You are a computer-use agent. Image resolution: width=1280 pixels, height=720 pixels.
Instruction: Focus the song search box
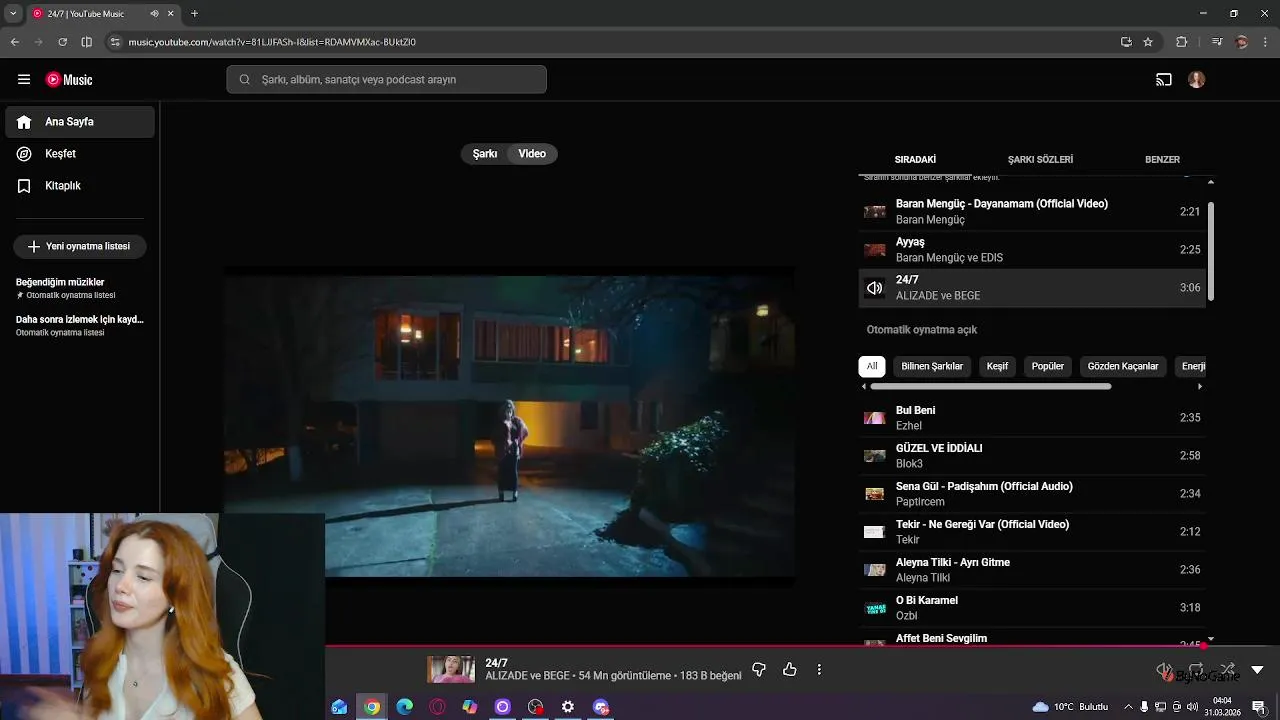click(x=386, y=80)
